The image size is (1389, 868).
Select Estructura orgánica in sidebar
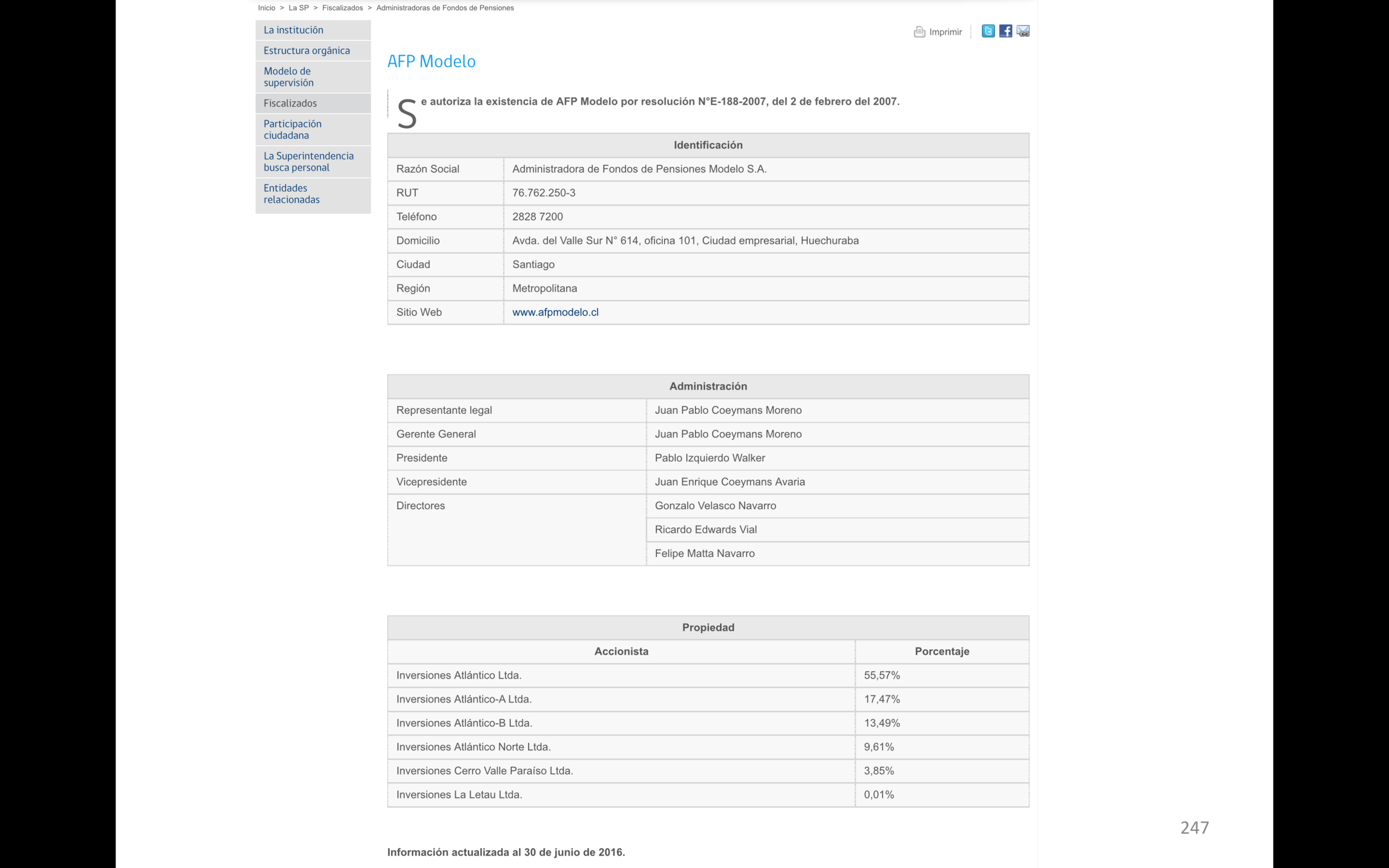[306, 51]
